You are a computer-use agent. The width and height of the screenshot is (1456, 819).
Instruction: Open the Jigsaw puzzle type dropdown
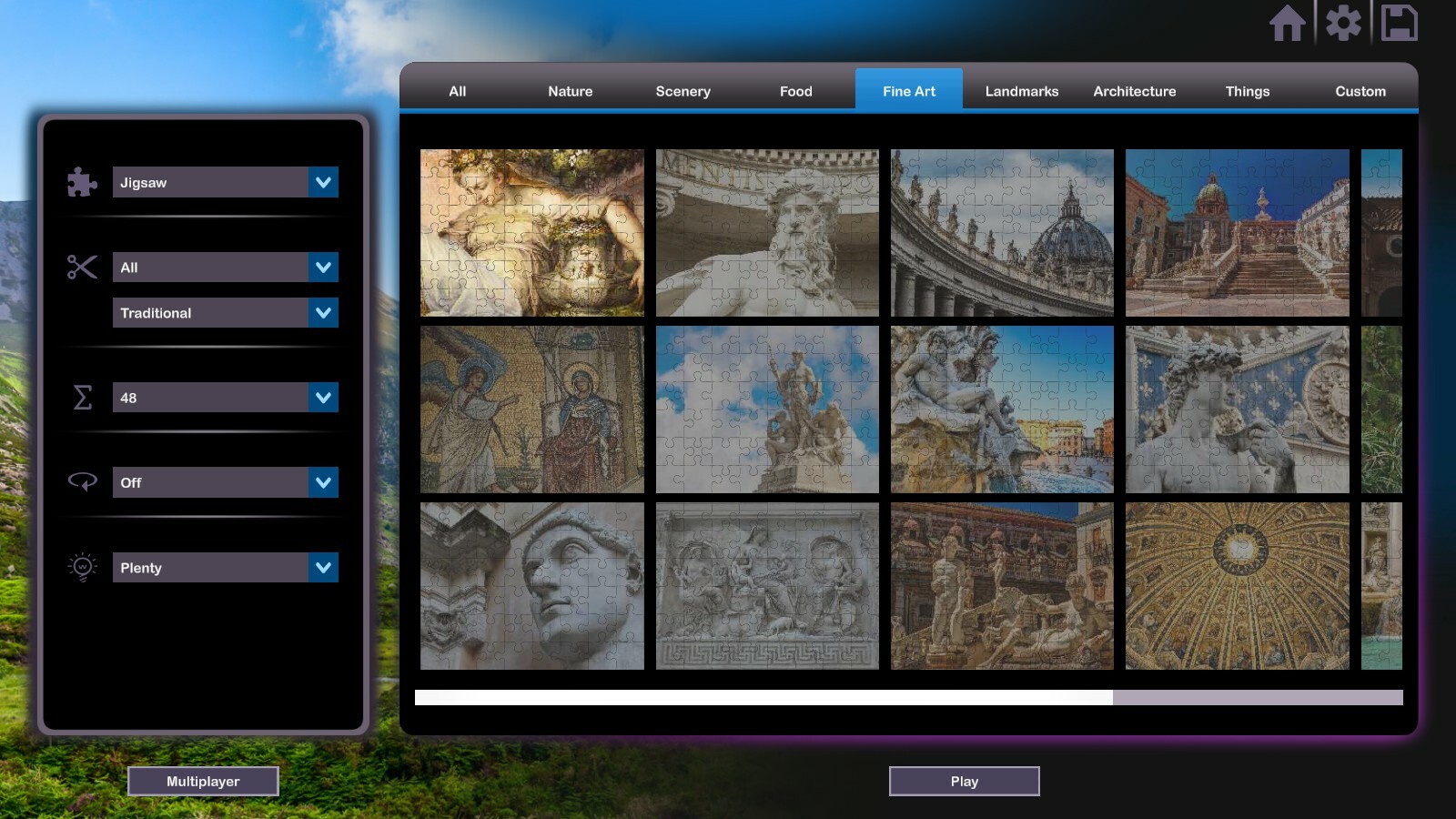(225, 182)
